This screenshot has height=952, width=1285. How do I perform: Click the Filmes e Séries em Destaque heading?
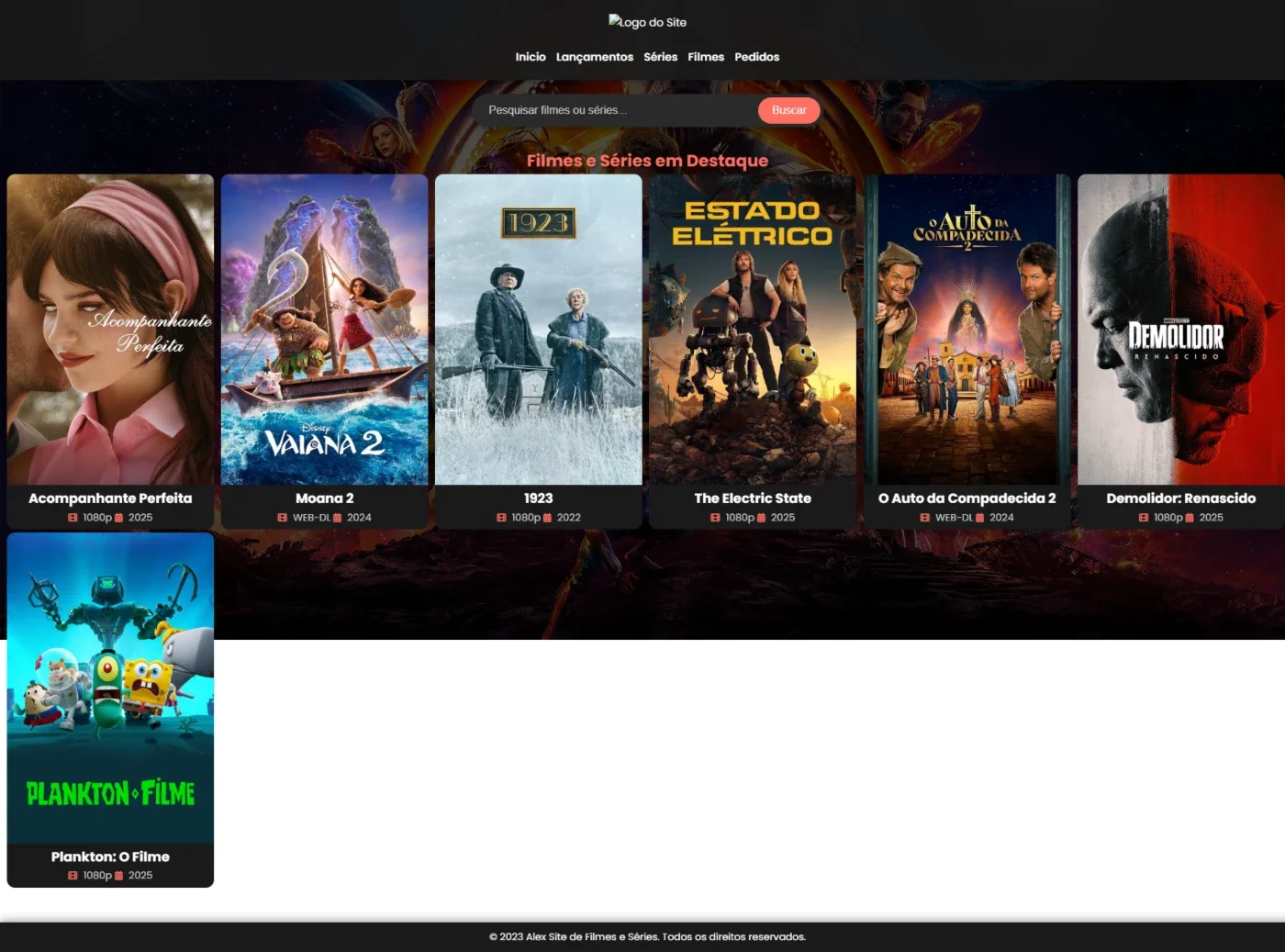click(x=647, y=161)
